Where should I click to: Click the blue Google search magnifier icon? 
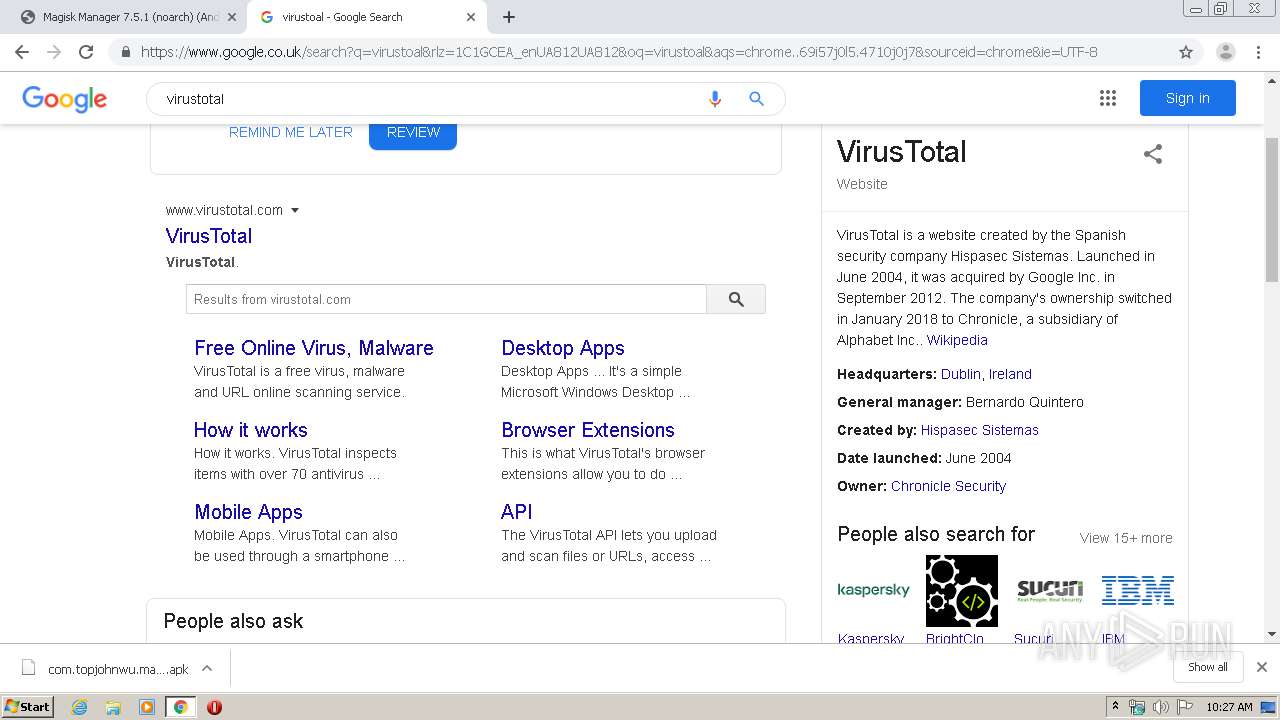click(x=757, y=99)
